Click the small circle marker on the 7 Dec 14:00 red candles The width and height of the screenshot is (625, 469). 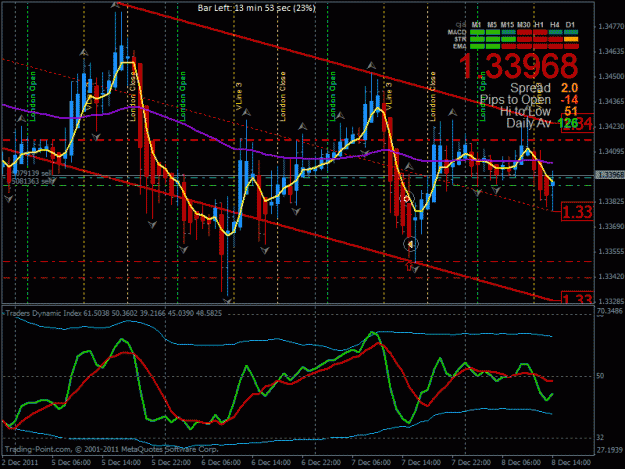pos(407,198)
